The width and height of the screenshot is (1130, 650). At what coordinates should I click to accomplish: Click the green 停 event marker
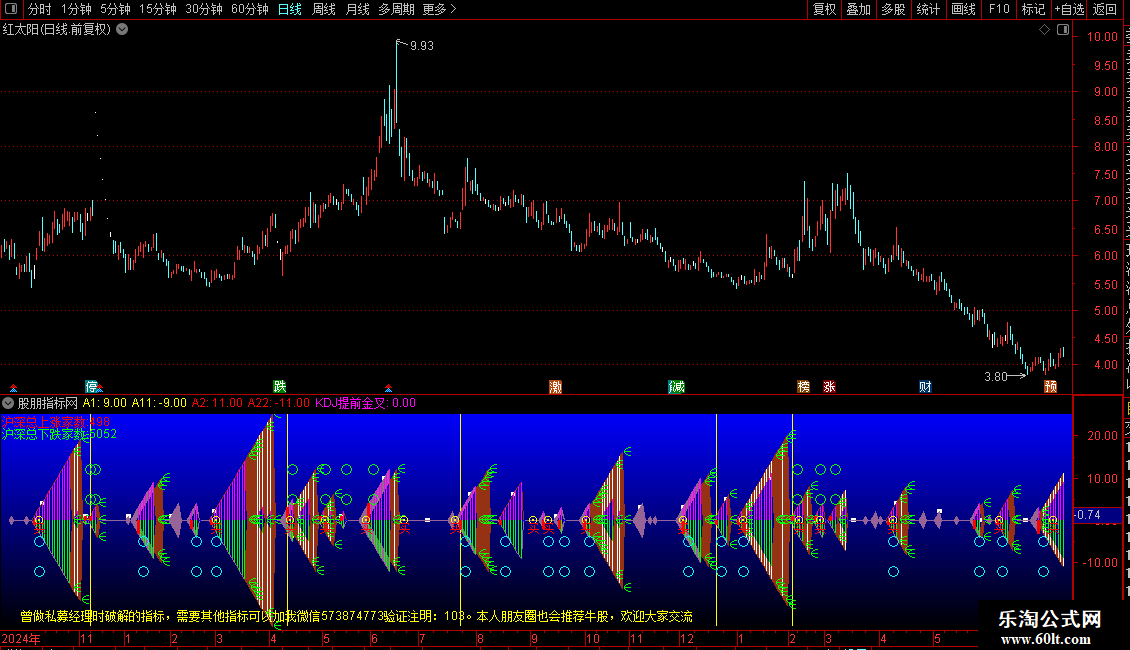click(x=92, y=386)
